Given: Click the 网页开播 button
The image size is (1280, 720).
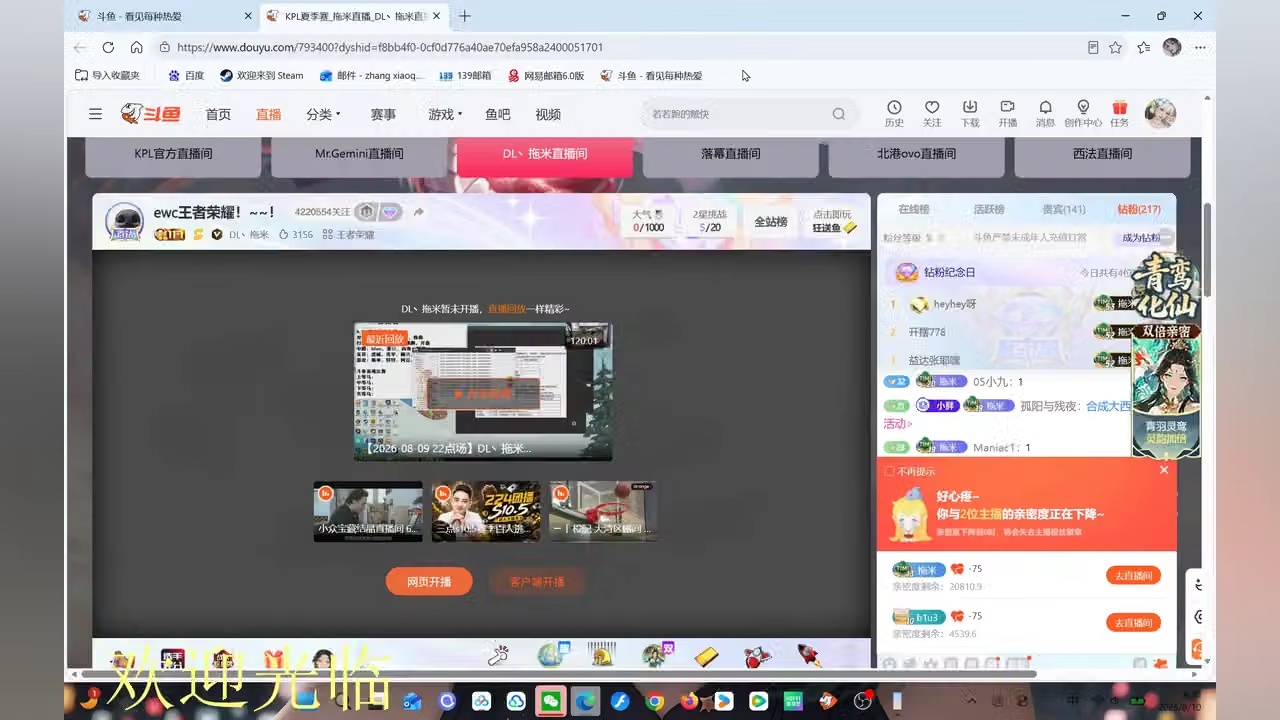Looking at the screenshot, I should pyautogui.click(x=429, y=582).
